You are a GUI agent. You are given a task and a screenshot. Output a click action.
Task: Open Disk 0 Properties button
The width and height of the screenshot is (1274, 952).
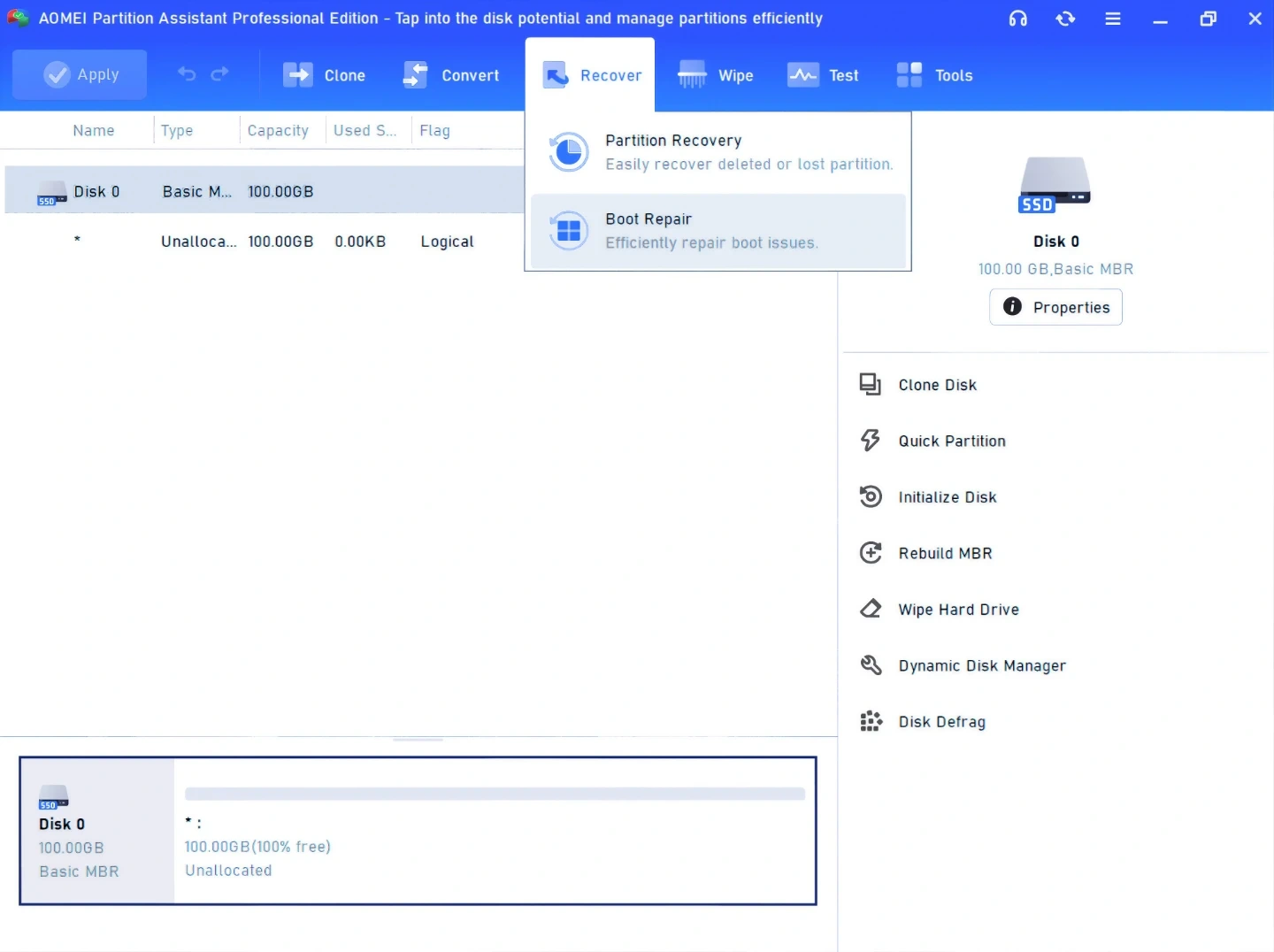[1055, 307]
